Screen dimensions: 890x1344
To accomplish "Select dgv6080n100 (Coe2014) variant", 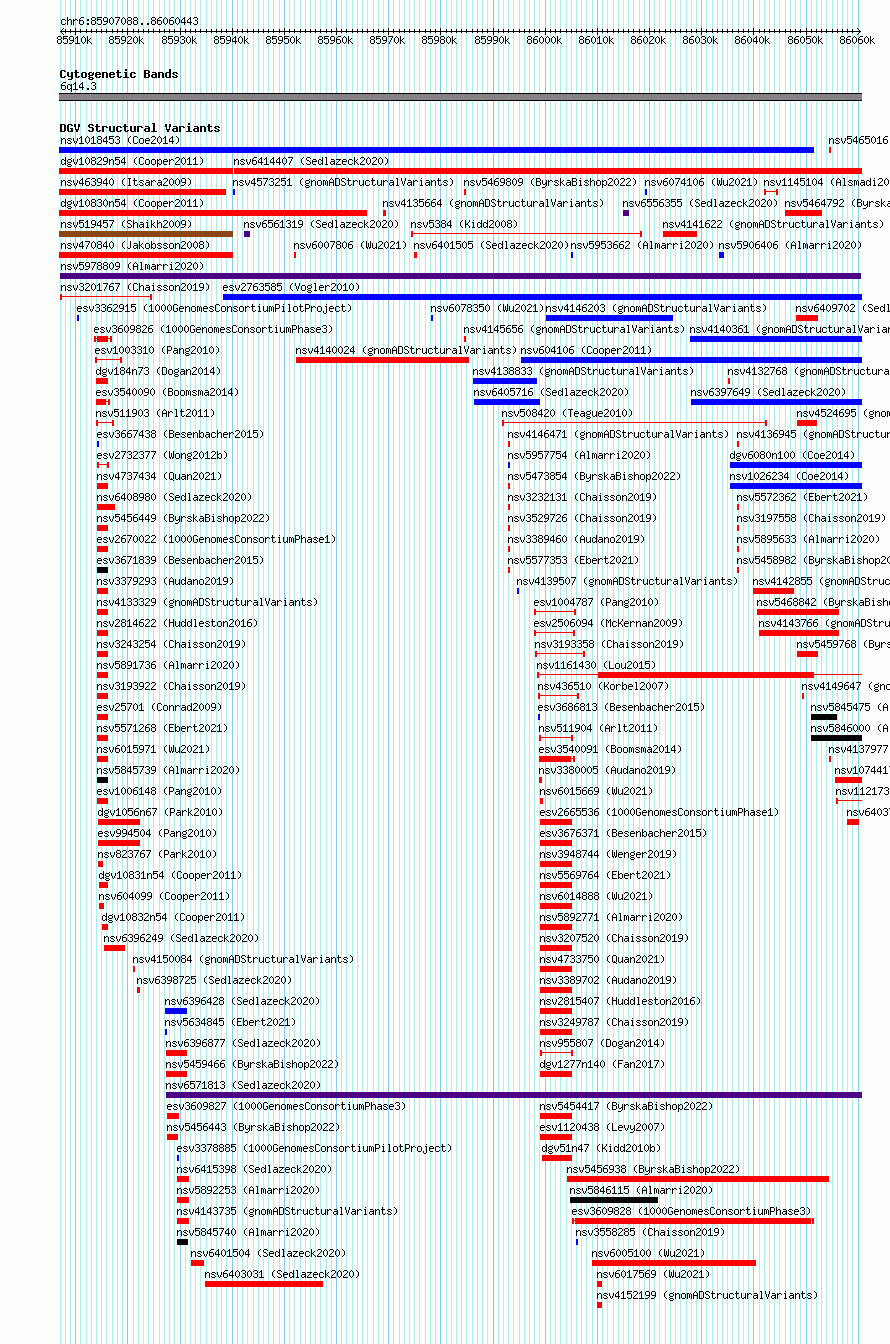I will [x=792, y=455].
